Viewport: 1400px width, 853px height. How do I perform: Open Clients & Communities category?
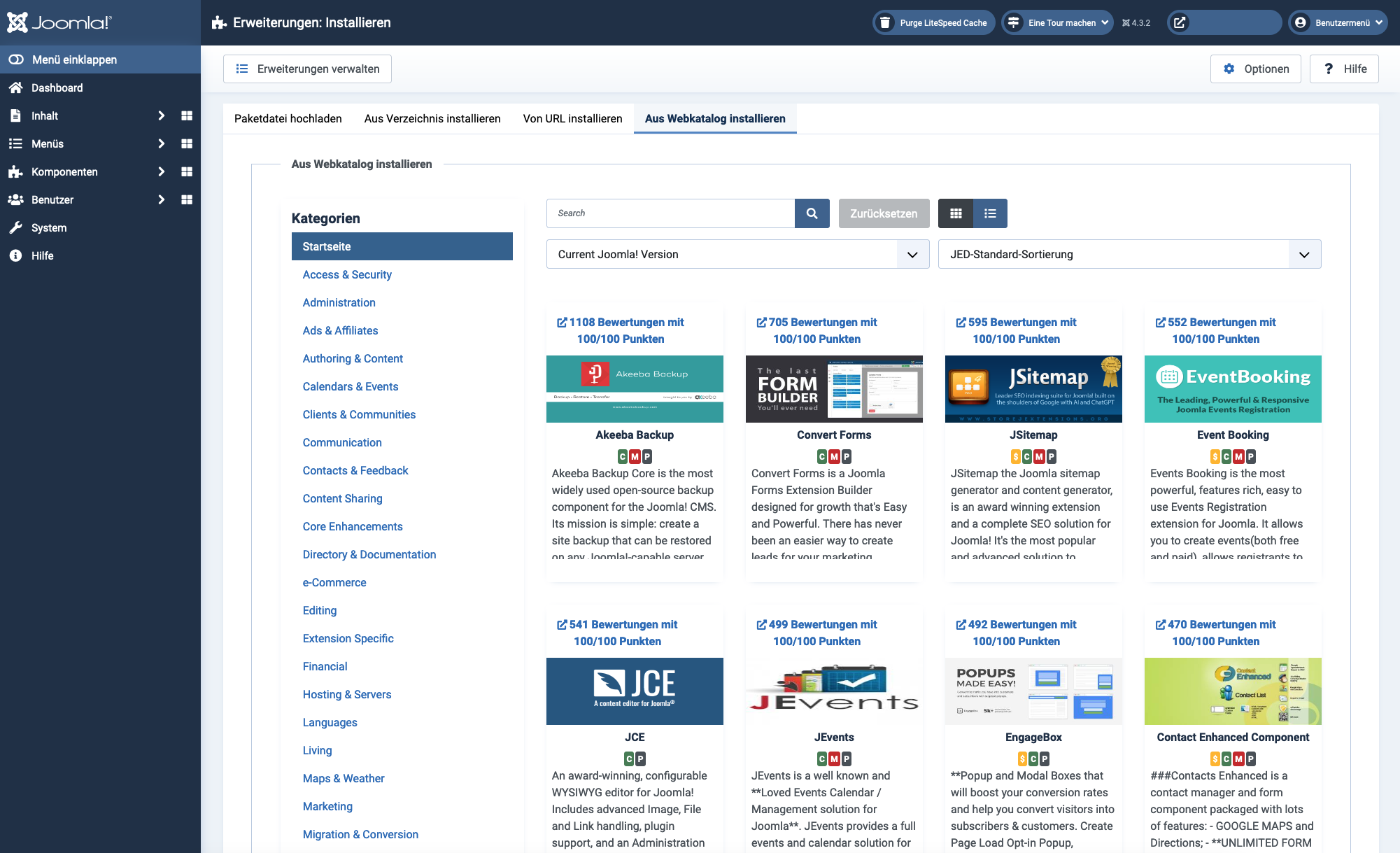click(360, 414)
